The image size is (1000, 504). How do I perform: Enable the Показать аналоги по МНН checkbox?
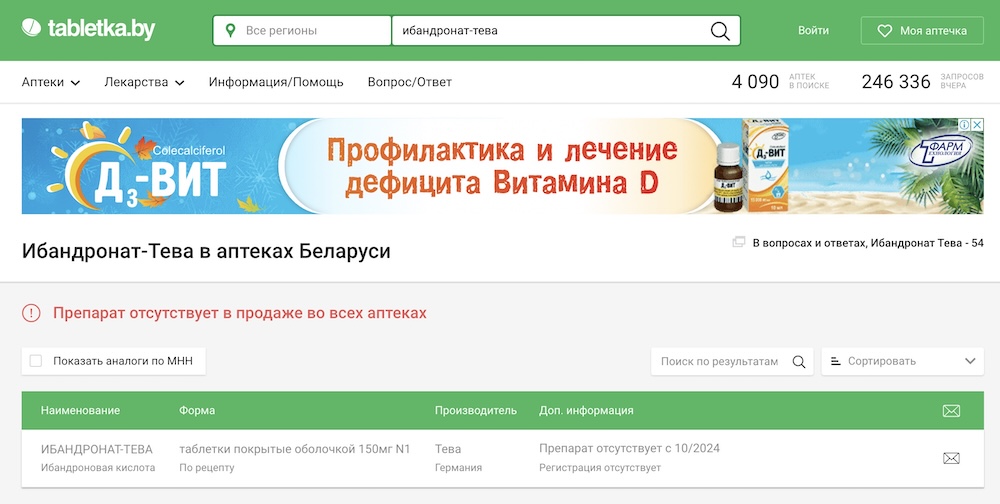pos(36,361)
